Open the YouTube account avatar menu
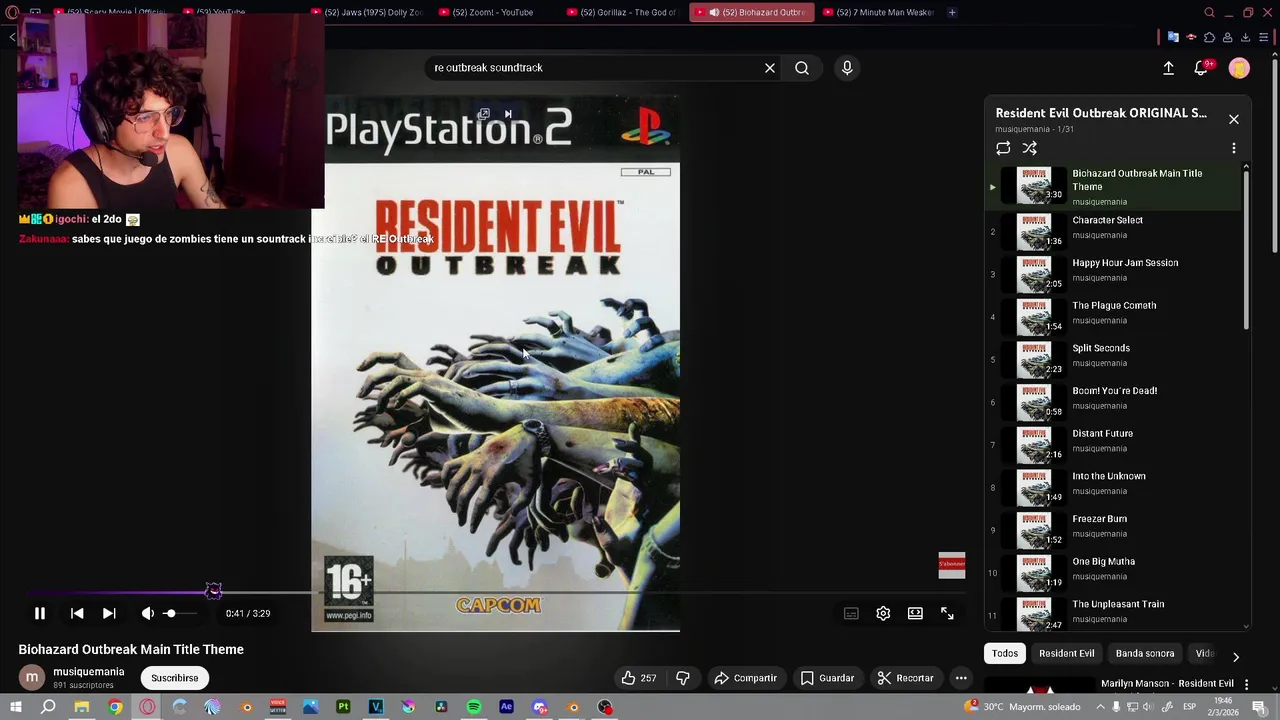Screen dimensions: 1280x720 (x=1239, y=68)
